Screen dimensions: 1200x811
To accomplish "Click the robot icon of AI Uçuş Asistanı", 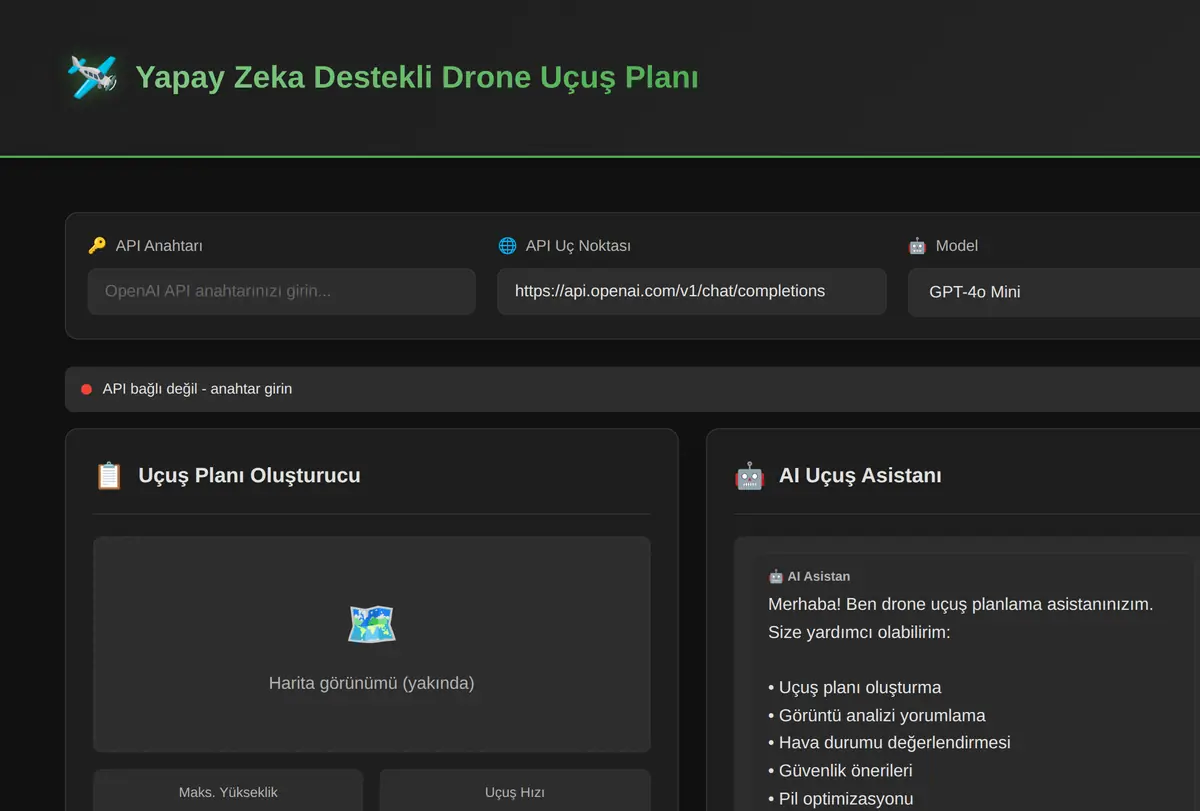I will point(750,475).
